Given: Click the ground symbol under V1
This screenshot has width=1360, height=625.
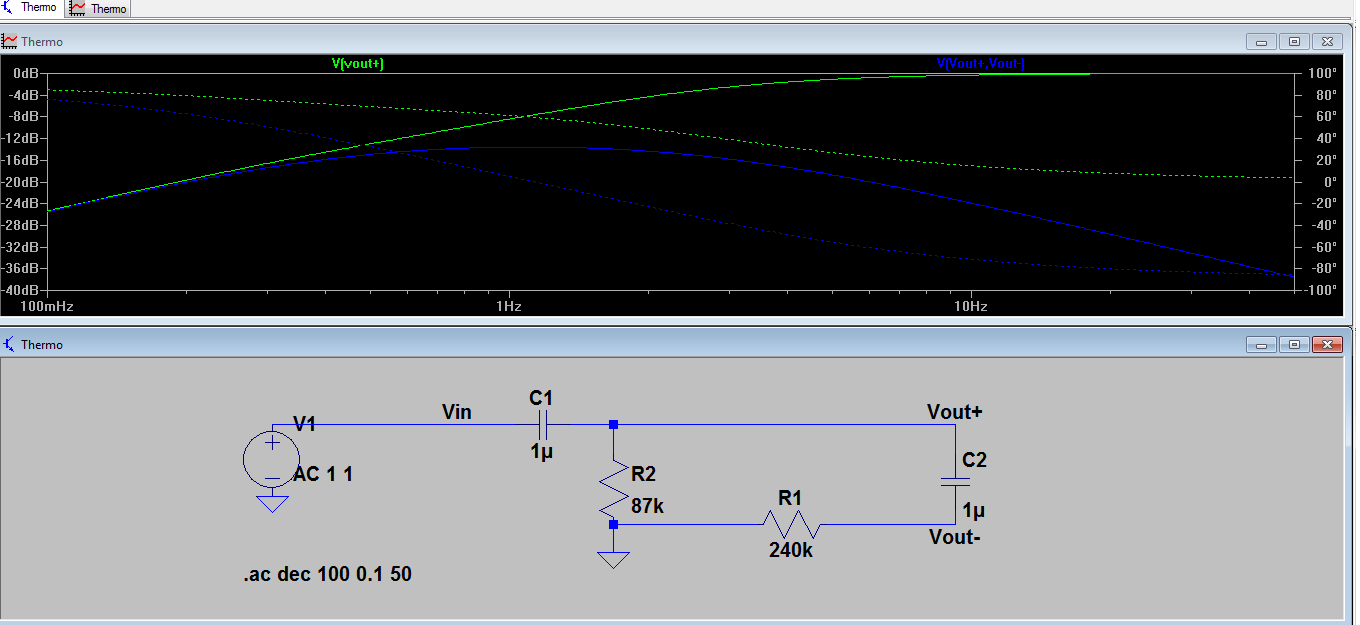Looking at the screenshot, I should [271, 503].
